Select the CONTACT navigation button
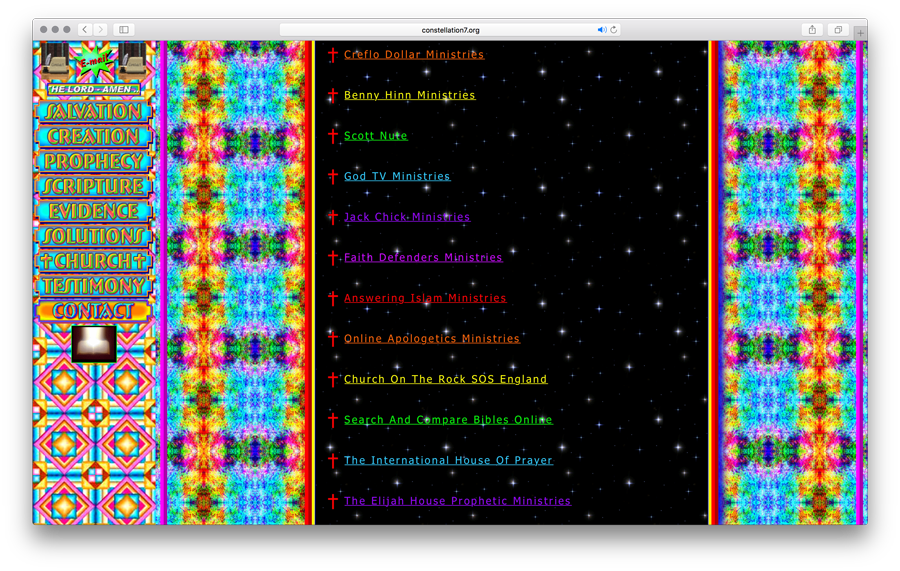Image resolution: width=900 pixels, height=571 pixels. [x=93, y=311]
